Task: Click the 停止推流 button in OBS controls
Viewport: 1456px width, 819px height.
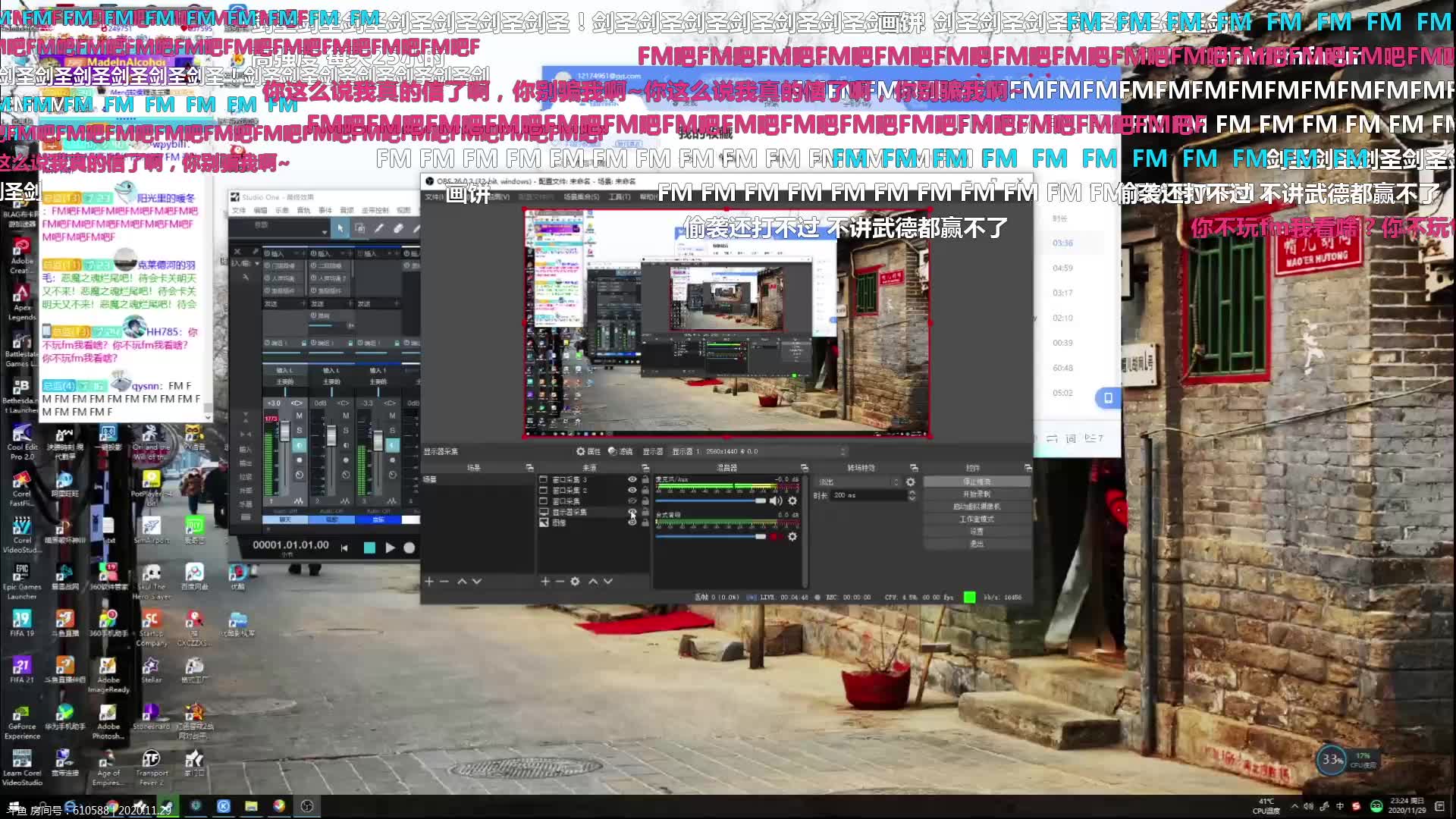Action: pyautogui.click(x=976, y=482)
